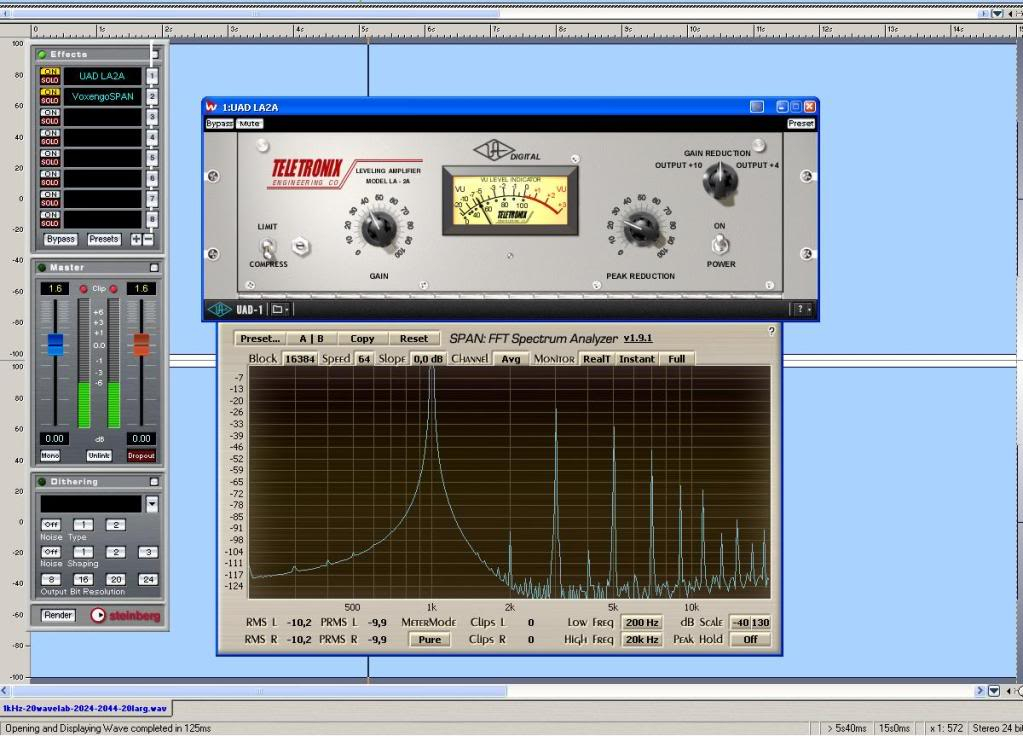
Task: Click the UAD-1 logo icon
Action: pyautogui.click(x=219, y=310)
